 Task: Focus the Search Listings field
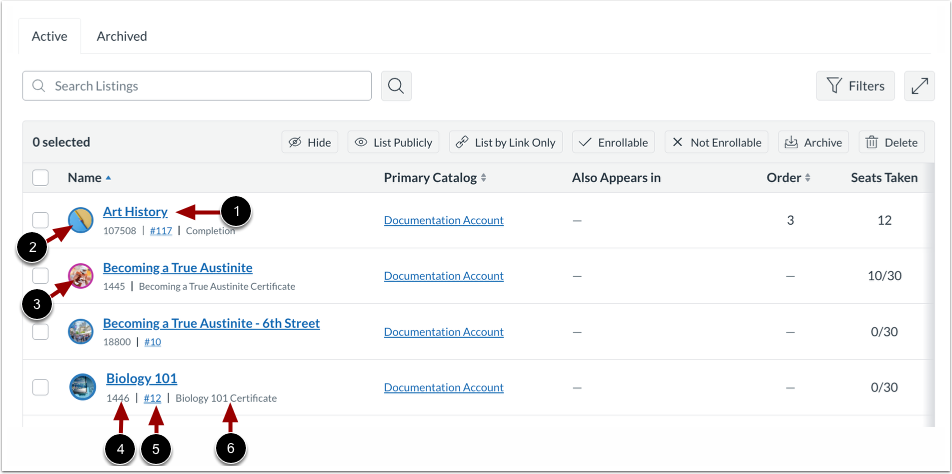pos(197,86)
